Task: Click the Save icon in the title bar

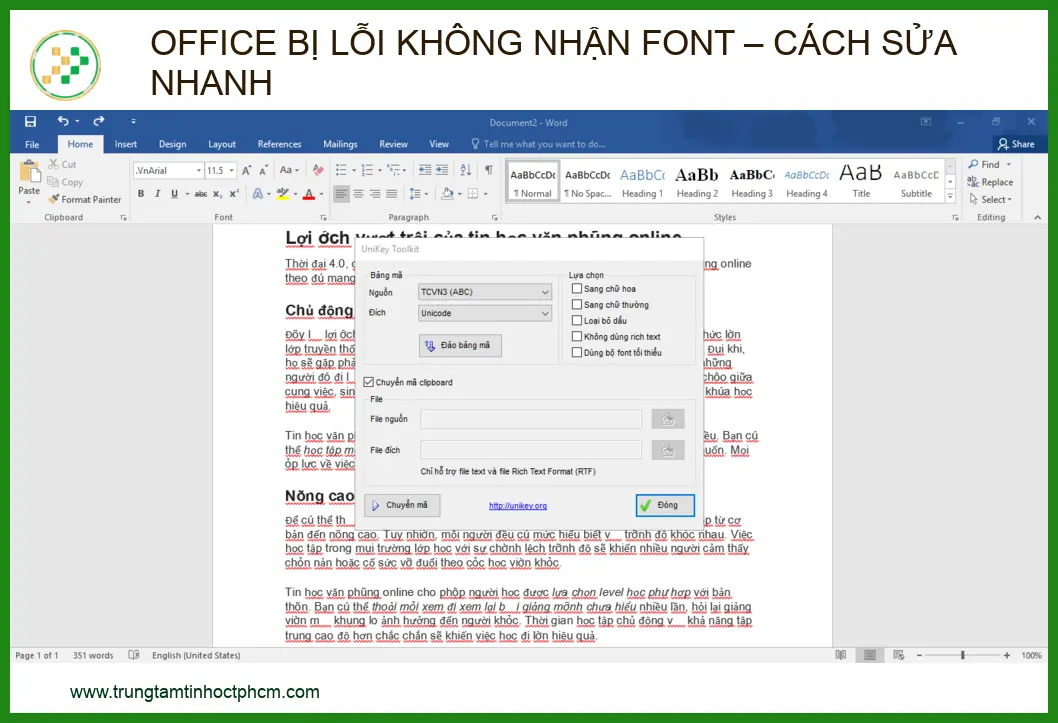Action: click(30, 122)
